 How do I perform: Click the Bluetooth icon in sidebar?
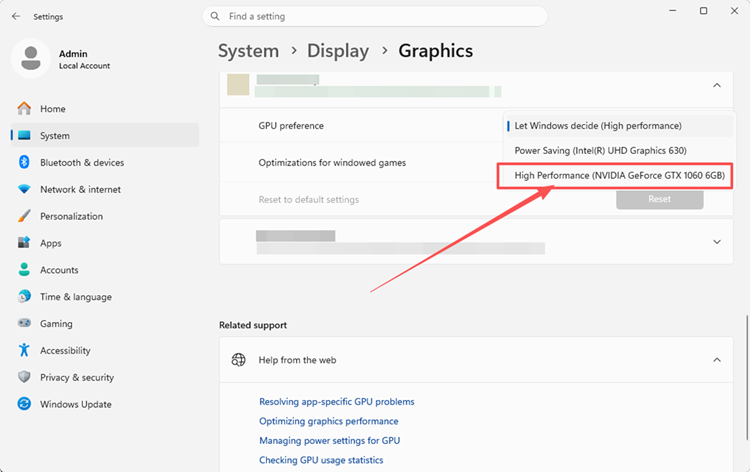24,162
